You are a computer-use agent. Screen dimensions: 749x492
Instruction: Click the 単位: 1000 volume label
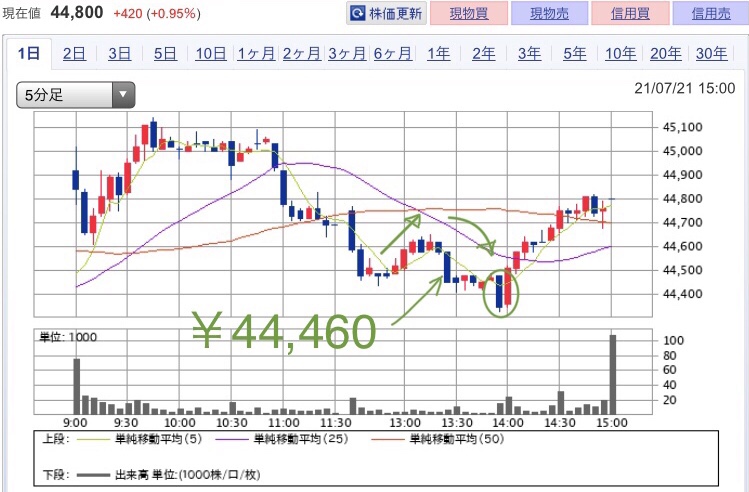coord(68,337)
